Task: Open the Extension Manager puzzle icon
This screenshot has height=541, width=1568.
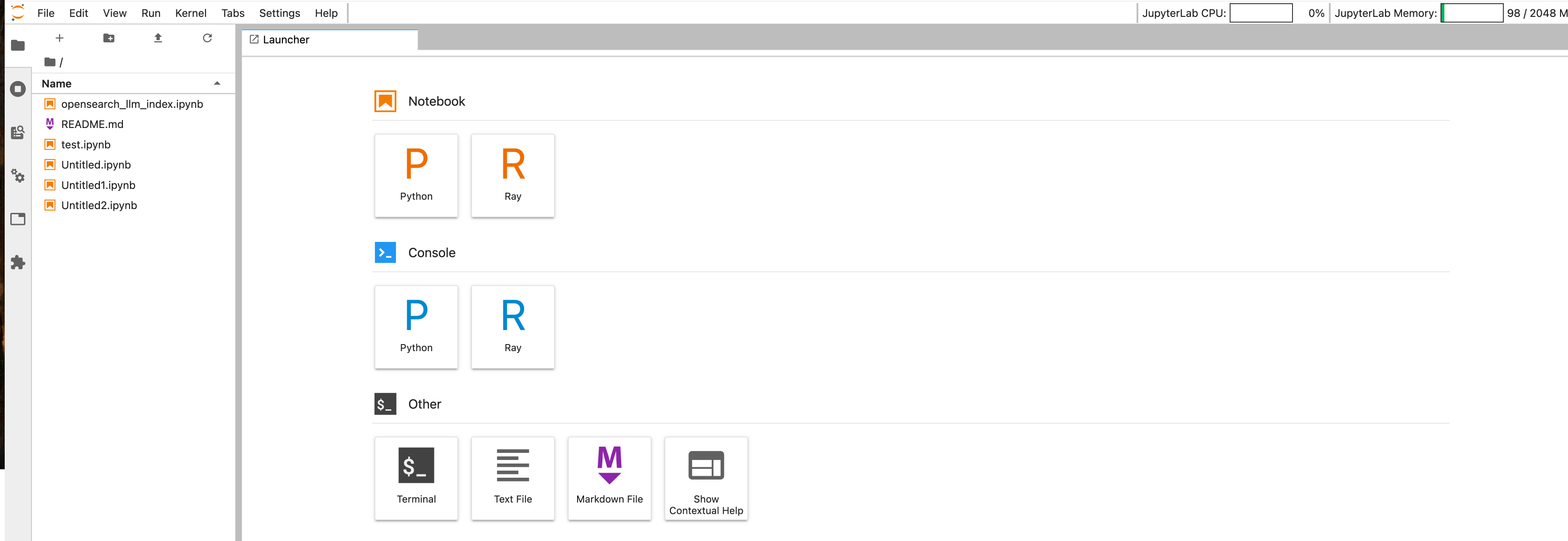Action: (18, 263)
